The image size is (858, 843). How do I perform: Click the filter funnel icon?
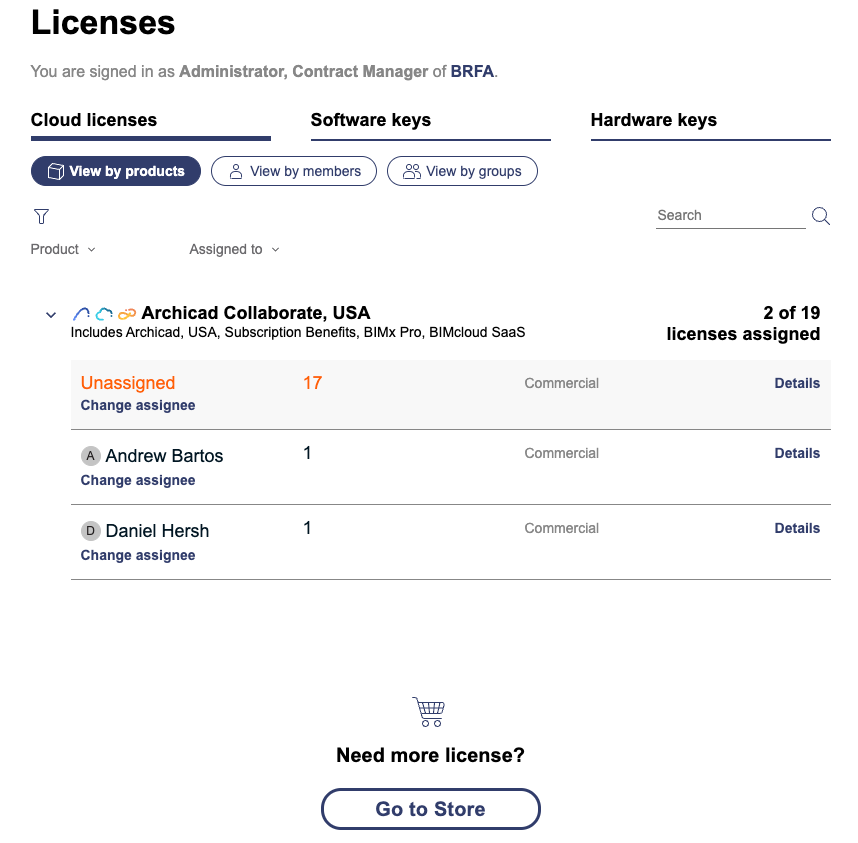point(41,216)
